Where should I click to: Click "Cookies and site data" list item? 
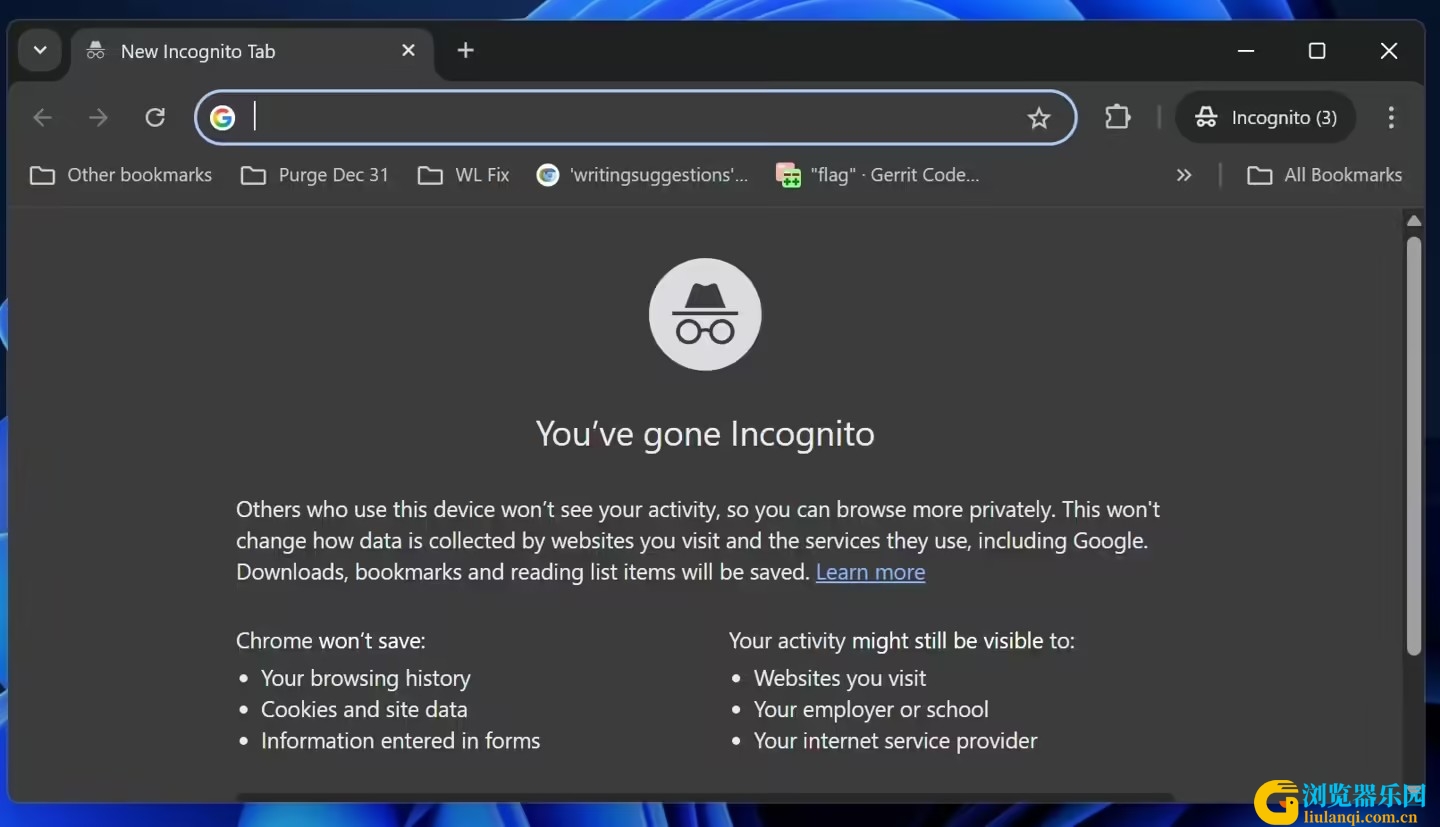coord(364,709)
